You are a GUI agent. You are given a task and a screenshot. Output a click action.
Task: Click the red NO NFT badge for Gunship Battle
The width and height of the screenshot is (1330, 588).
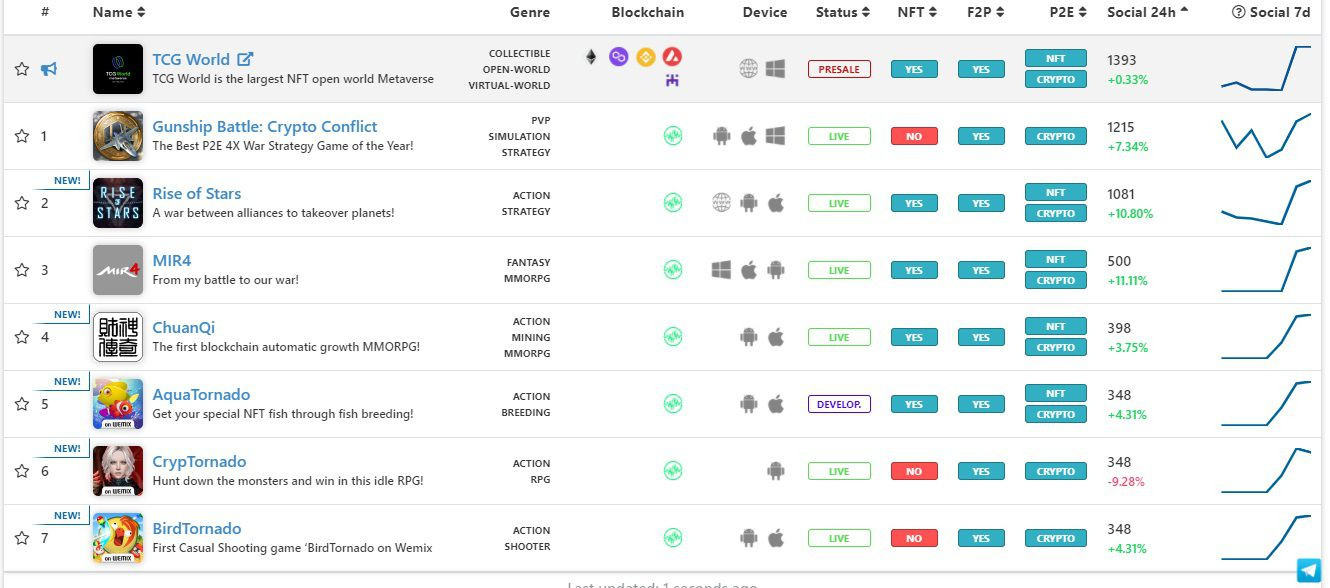tap(914, 136)
